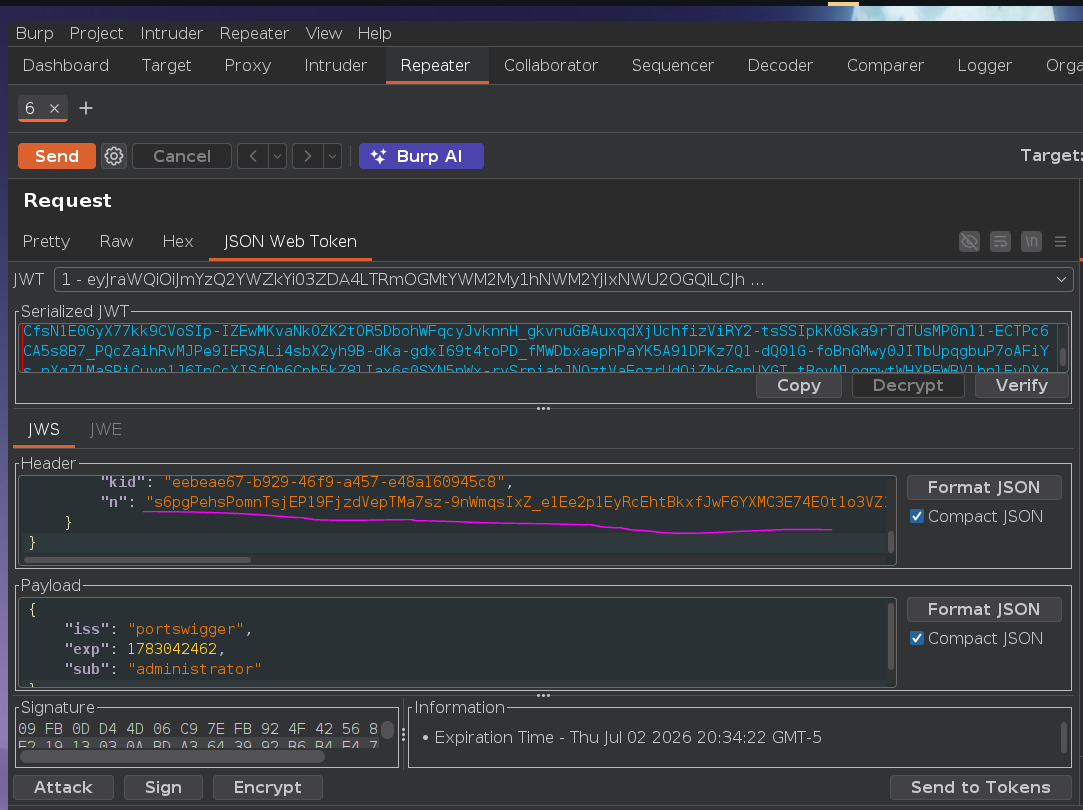The image size is (1083, 810).
Task: Switch to the Sequencer tab
Action: tap(673, 66)
